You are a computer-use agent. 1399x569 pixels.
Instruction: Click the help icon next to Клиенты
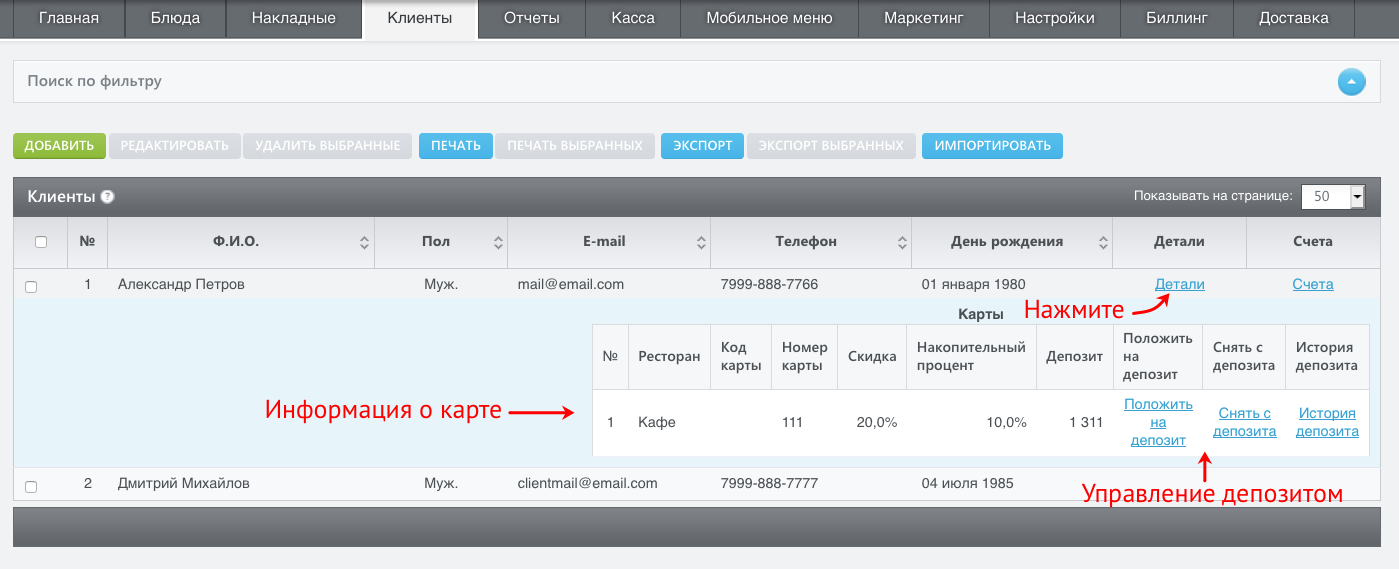point(108,197)
